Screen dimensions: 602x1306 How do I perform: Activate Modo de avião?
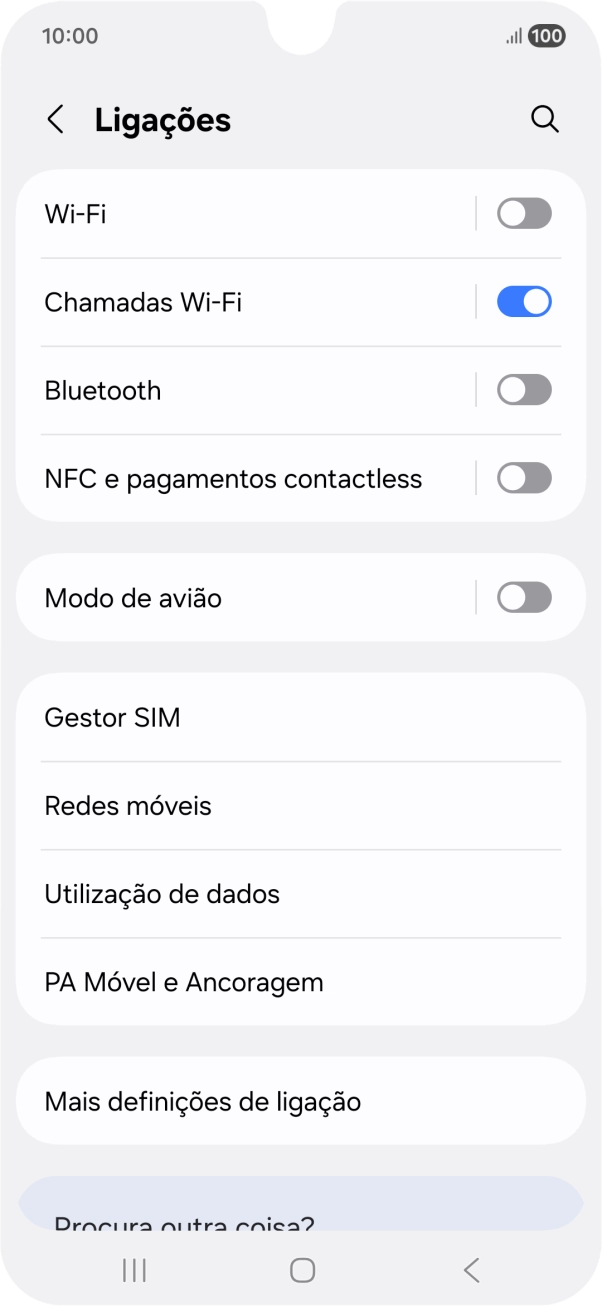[523, 597]
